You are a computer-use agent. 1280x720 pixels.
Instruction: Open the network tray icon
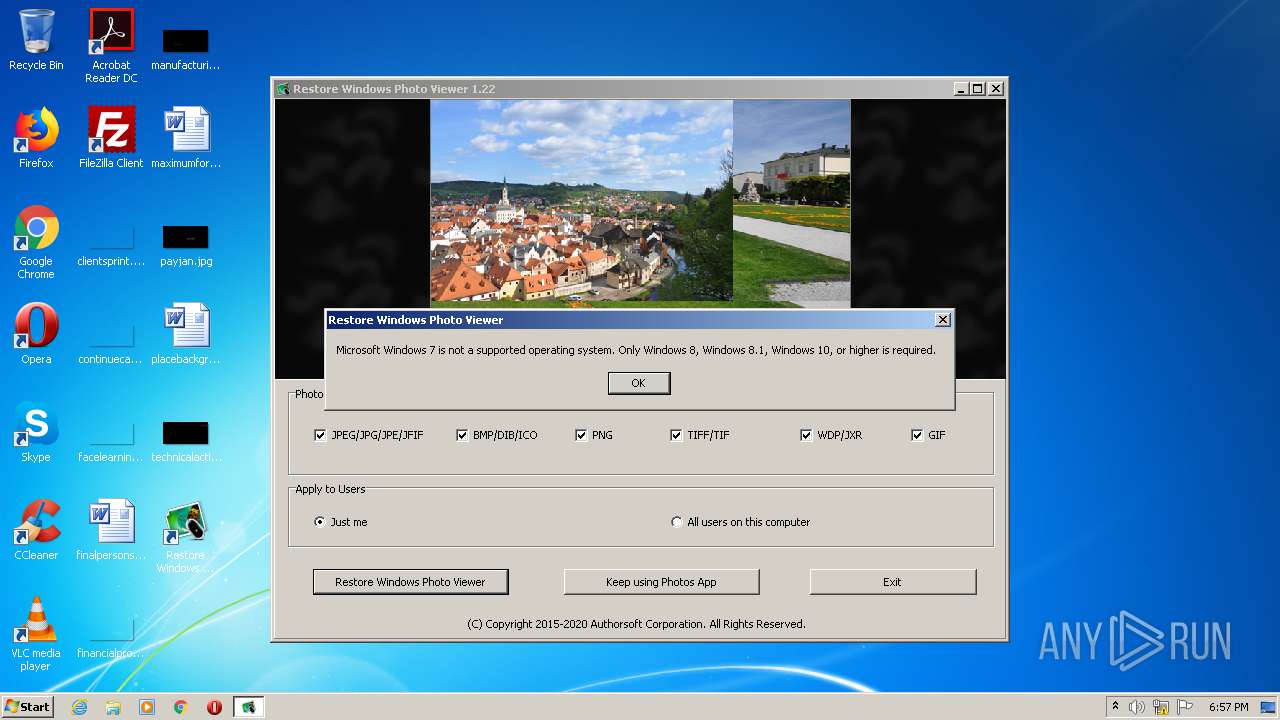pos(1161,707)
